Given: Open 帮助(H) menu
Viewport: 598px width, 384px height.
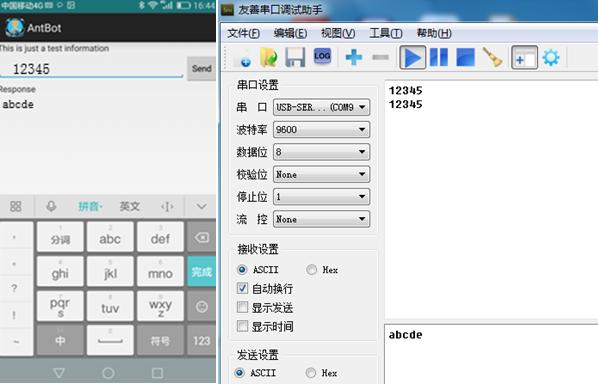Looking at the screenshot, I should tap(434, 34).
